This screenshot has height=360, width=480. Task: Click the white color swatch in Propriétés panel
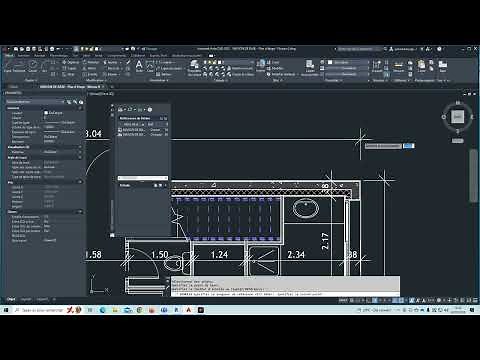[x=330, y=62]
